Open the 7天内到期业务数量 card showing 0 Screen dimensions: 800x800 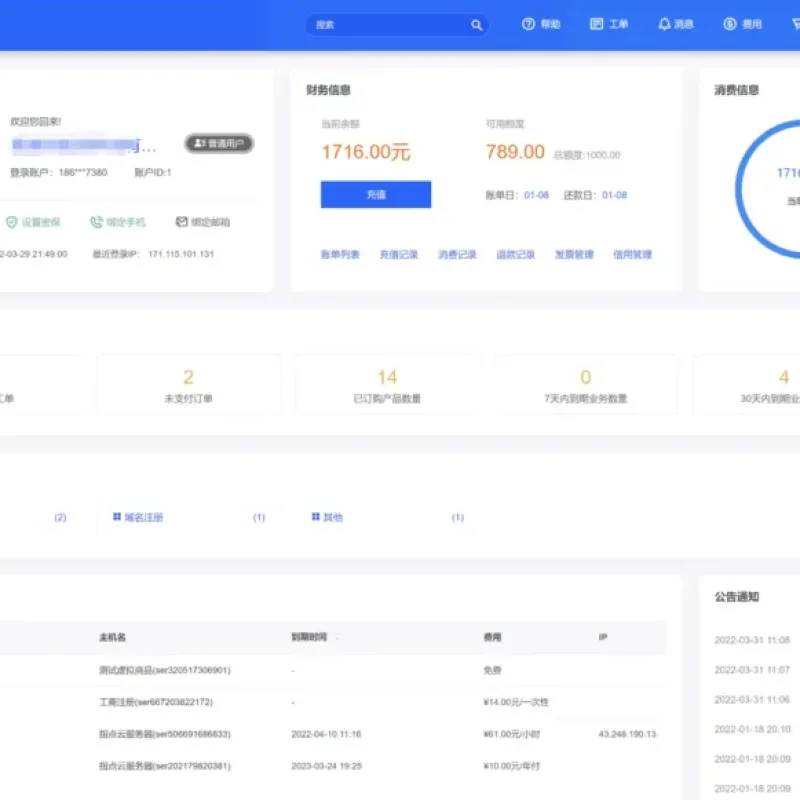click(x=586, y=384)
